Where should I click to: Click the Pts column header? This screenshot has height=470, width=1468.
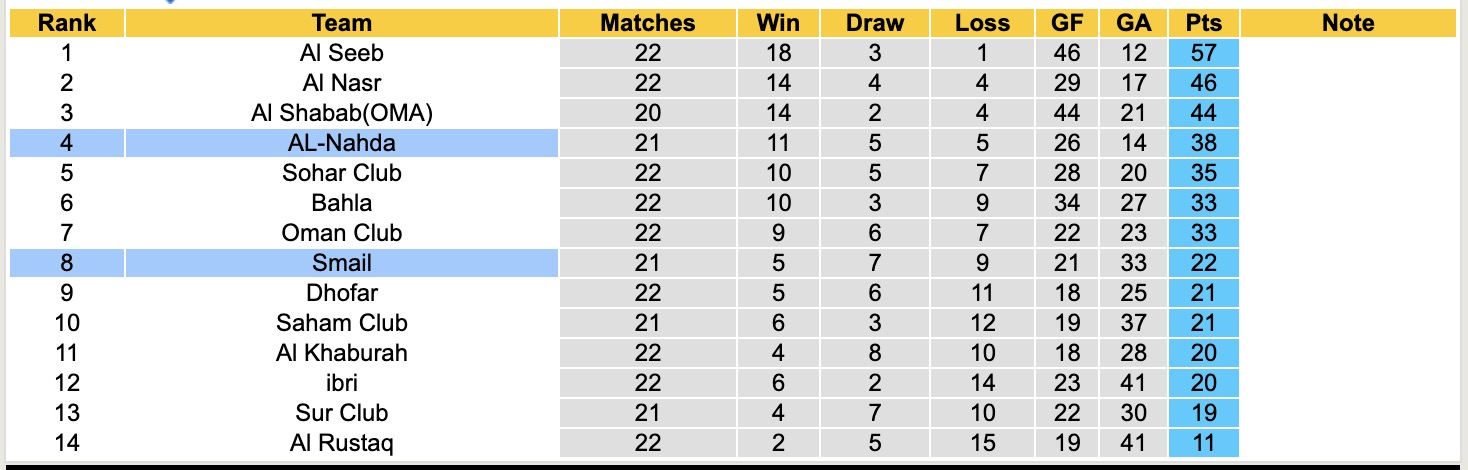coord(1203,23)
